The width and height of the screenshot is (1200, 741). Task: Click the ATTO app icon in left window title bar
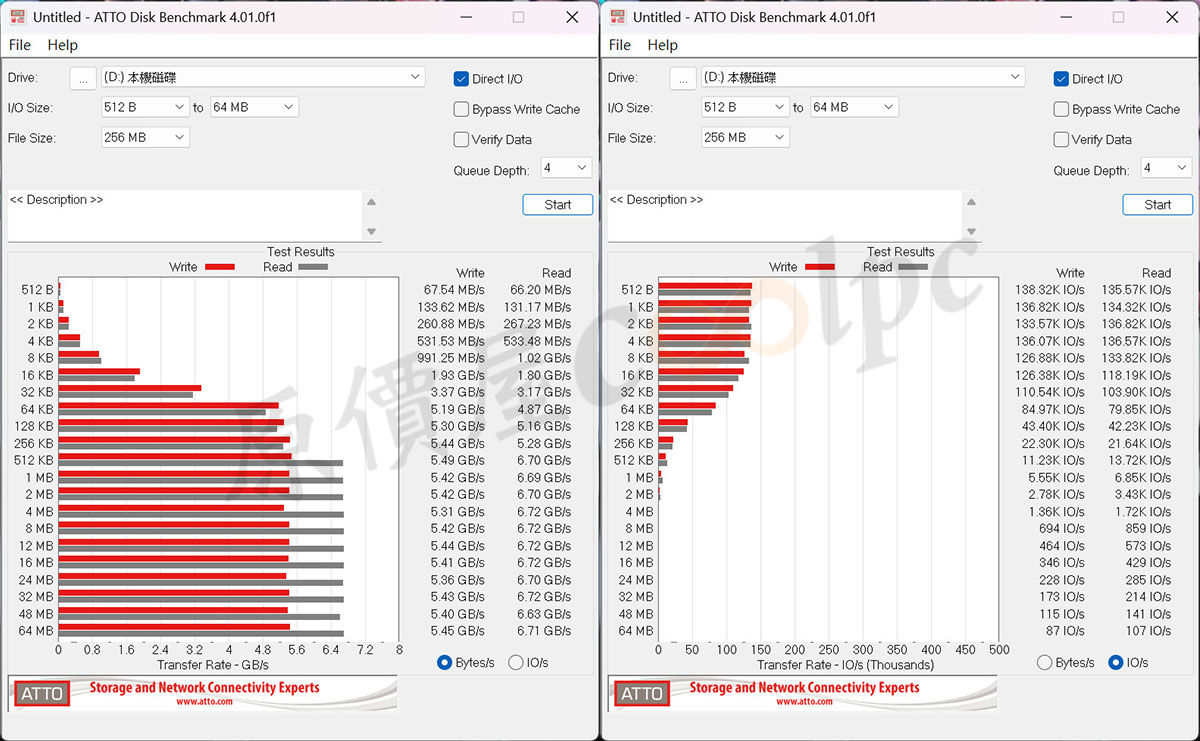pos(17,17)
